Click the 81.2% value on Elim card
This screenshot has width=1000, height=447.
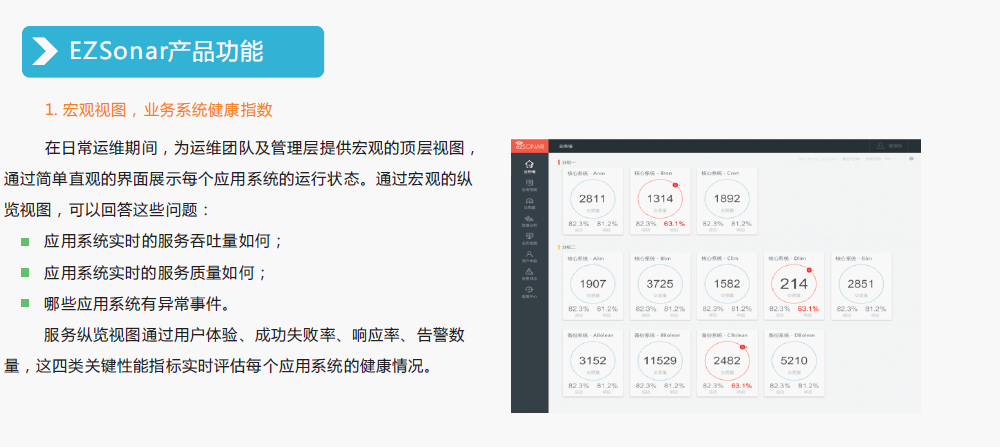coord(876,309)
